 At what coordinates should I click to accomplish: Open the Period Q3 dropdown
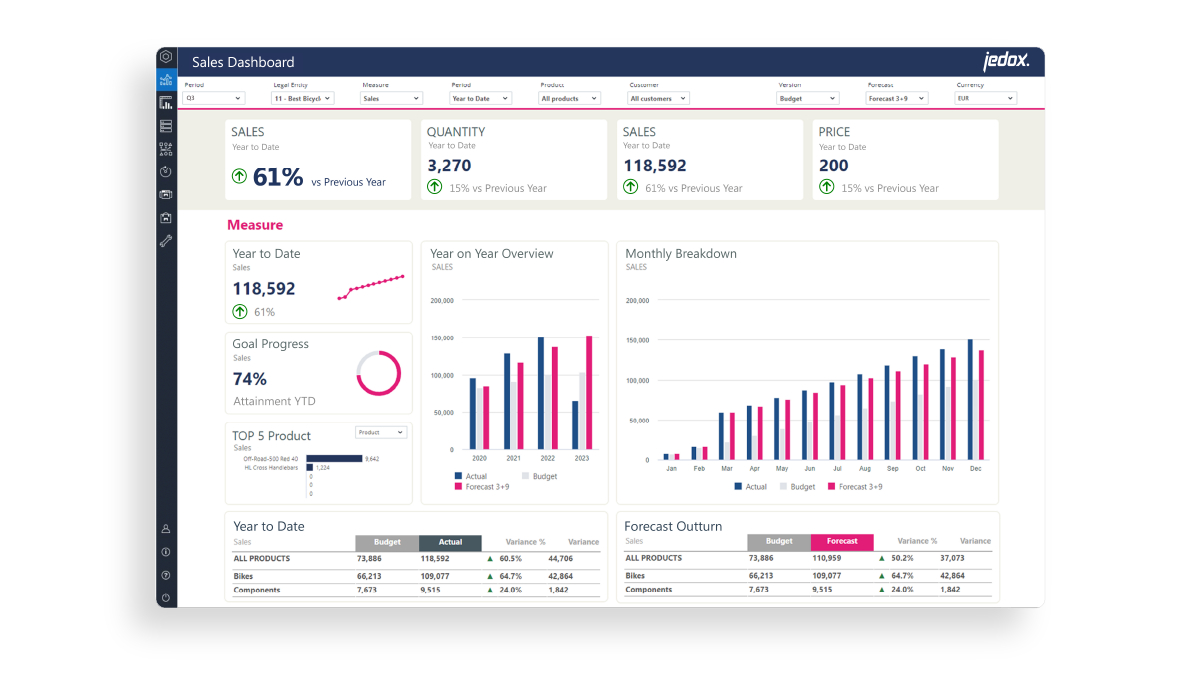[x=213, y=98]
